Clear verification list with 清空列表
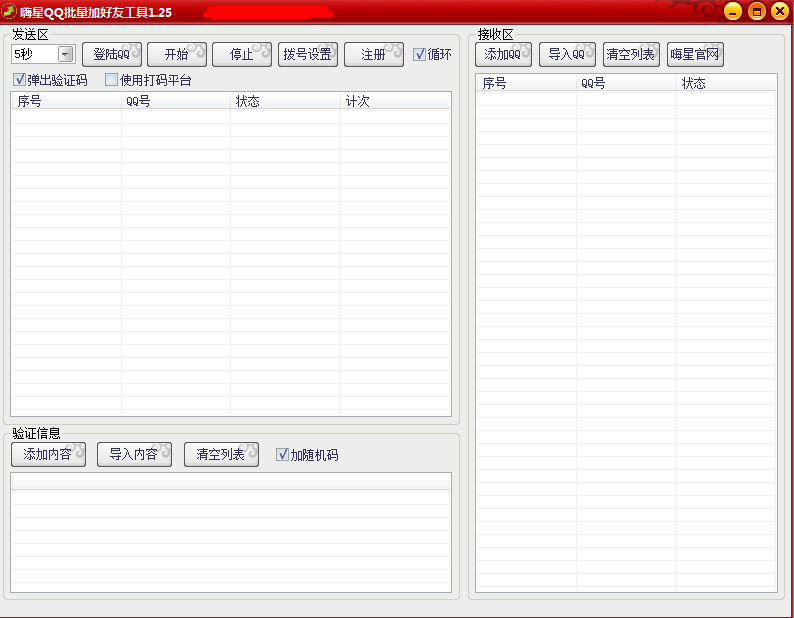 coord(221,454)
